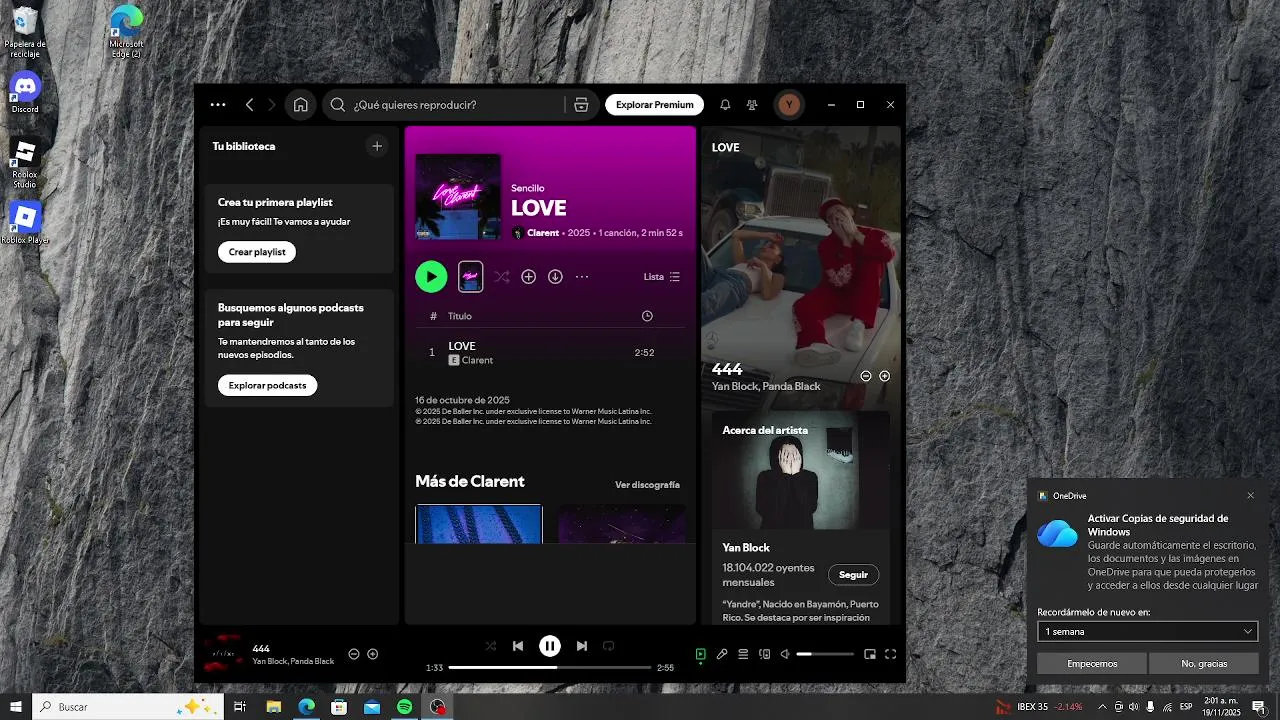The height and width of the screenshot is (720, 1280).
Task: Click the minus icon in bottom player bar
Action: (x=354, y=654)
